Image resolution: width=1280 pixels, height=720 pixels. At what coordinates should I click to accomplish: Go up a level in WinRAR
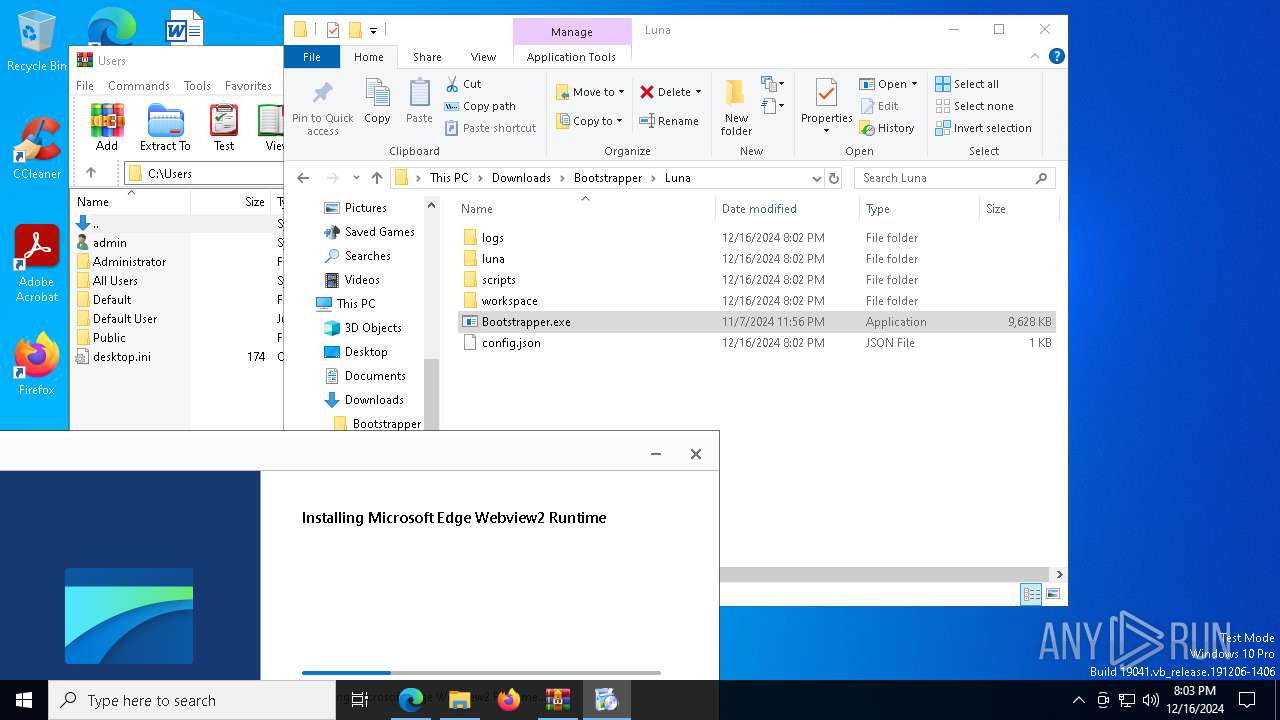click(91, 173)
